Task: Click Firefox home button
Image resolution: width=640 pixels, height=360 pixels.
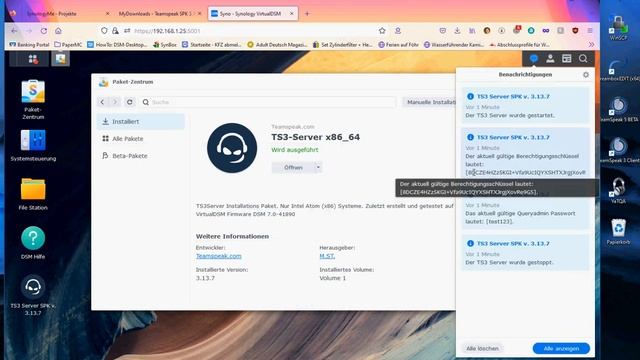Action: pyautogui.click(x=58, y=31)
